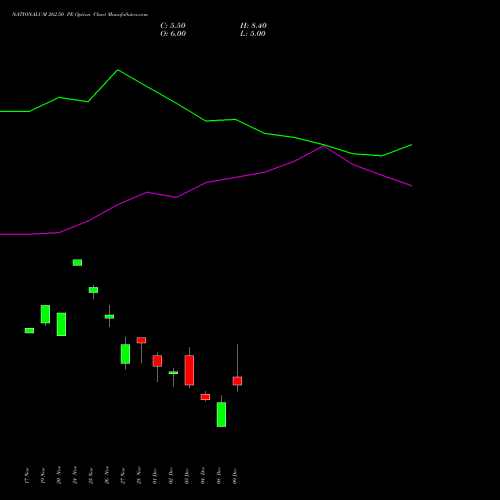Viewport: 500px width, 500px height.
Task: Click the low value L: 5.00
Action: [253, 34]
